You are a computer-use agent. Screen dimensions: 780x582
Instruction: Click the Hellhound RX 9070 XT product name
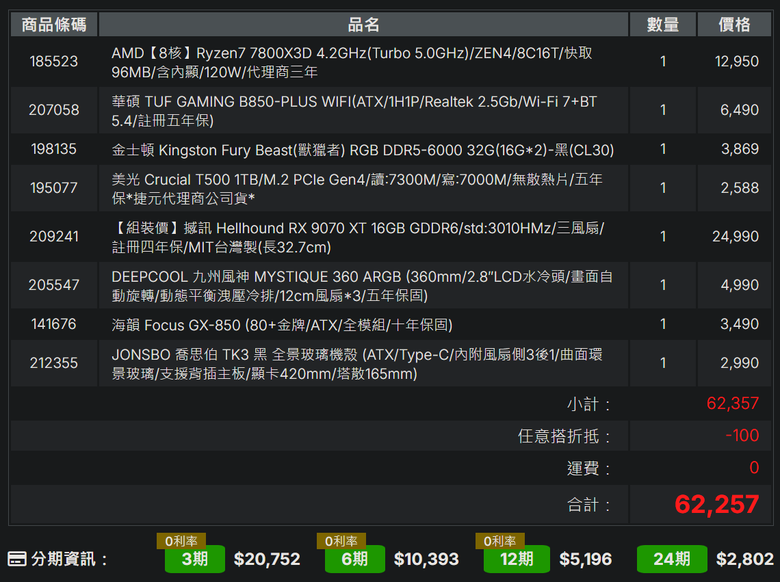point(358,237)
